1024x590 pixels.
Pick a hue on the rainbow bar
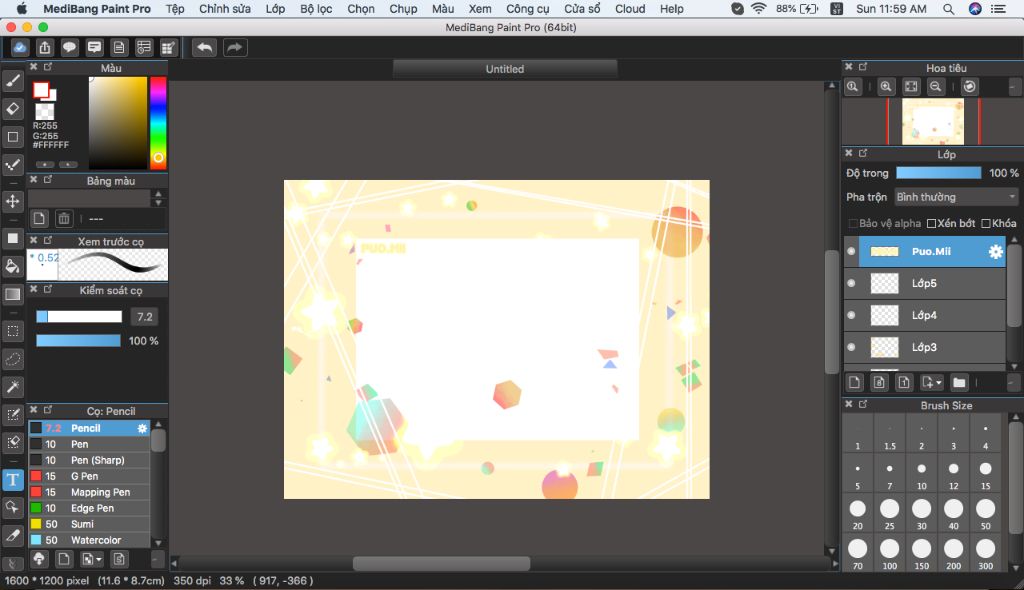(158, 123)
